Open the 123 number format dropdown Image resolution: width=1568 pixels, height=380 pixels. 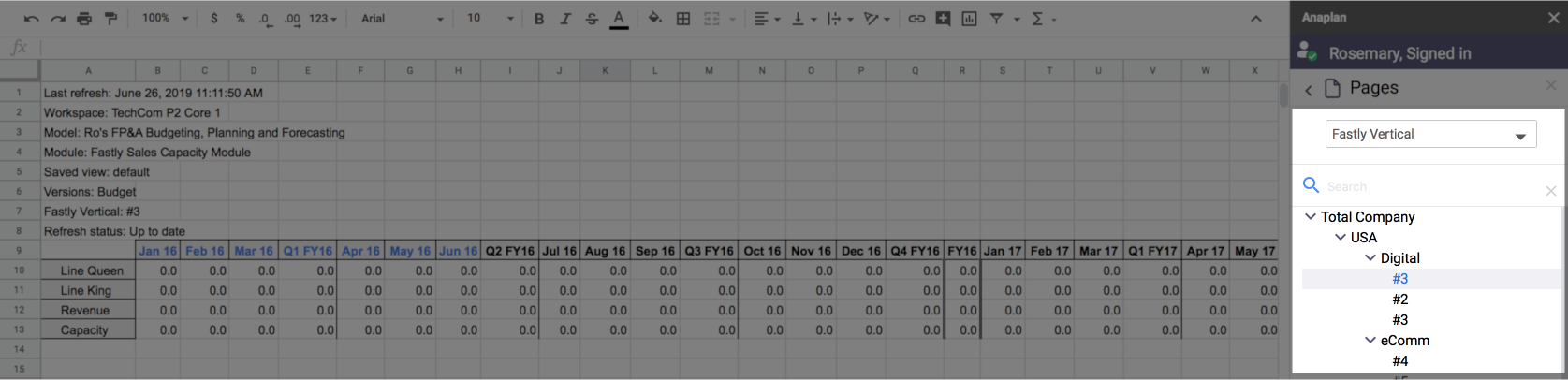(x=323, y=19)
